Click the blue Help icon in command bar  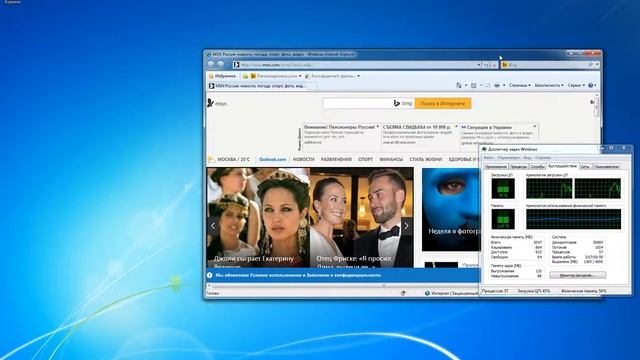tap(590, 85)
